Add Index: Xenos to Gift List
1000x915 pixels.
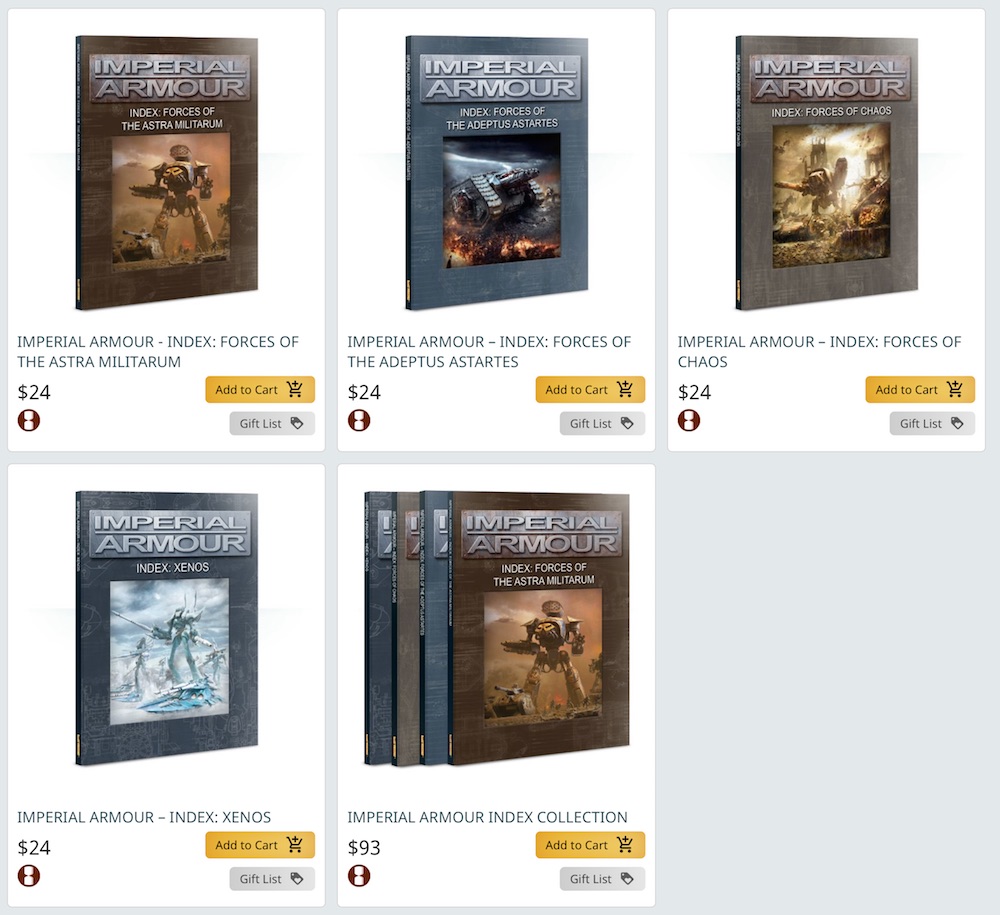[x=272, y=879]
